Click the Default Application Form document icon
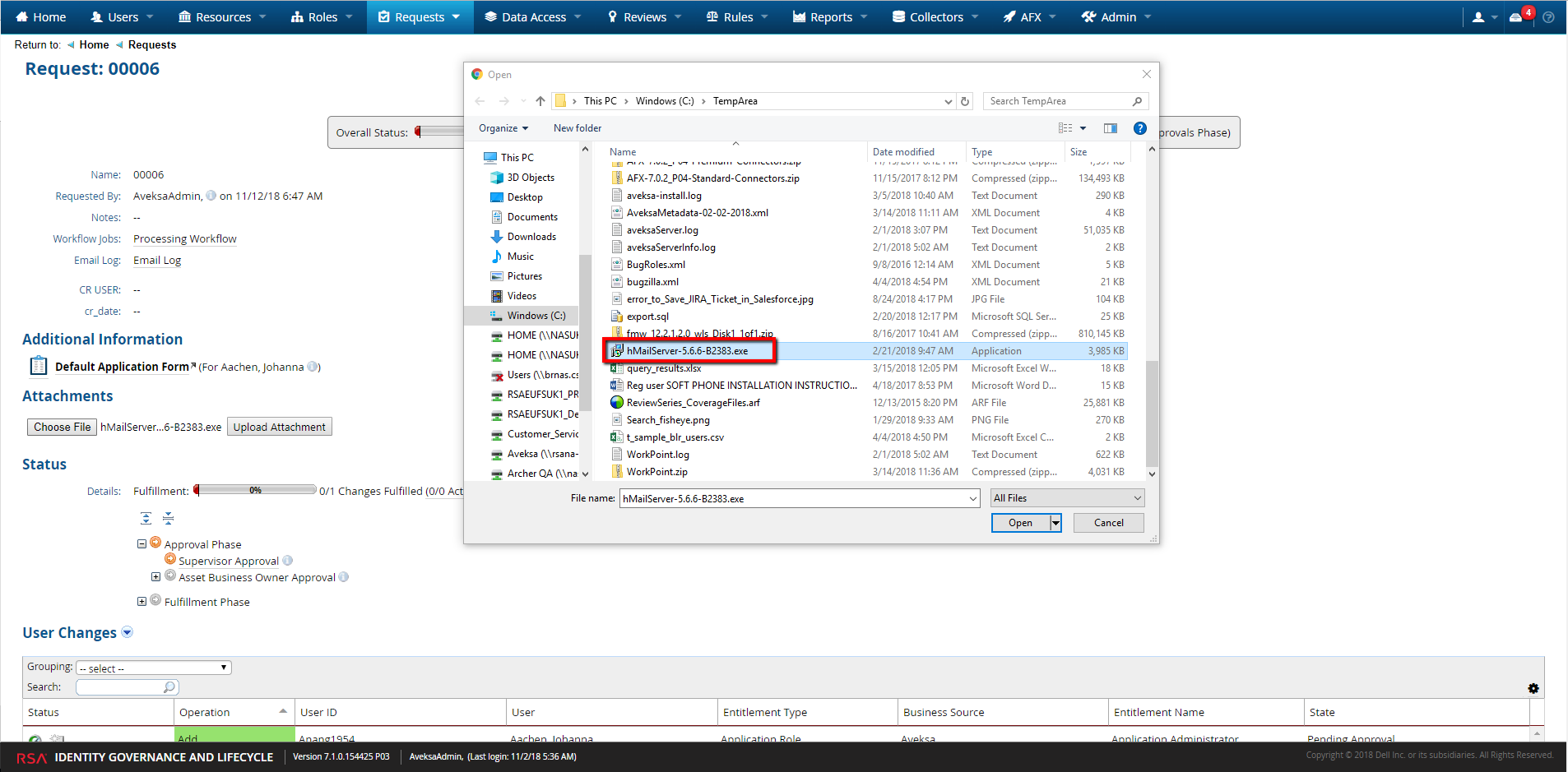 38,365
